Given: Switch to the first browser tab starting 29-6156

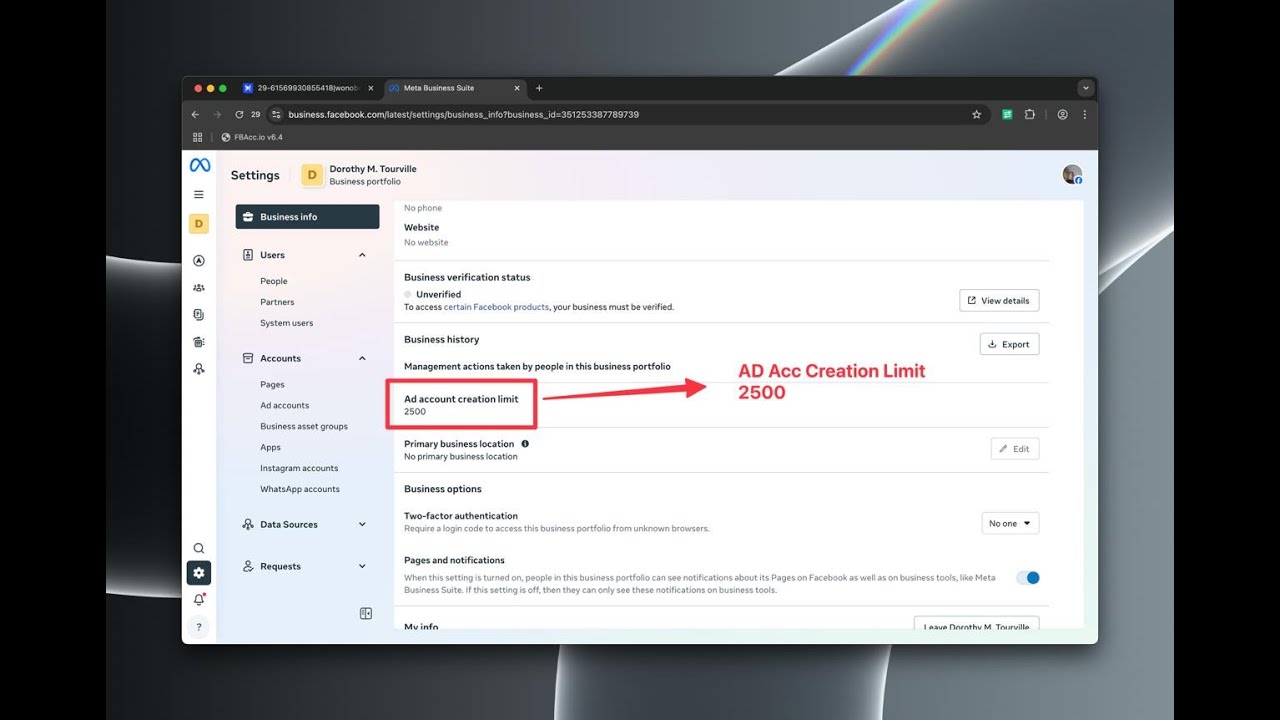Looking at the screenshot, I should [x=308, y=88].
